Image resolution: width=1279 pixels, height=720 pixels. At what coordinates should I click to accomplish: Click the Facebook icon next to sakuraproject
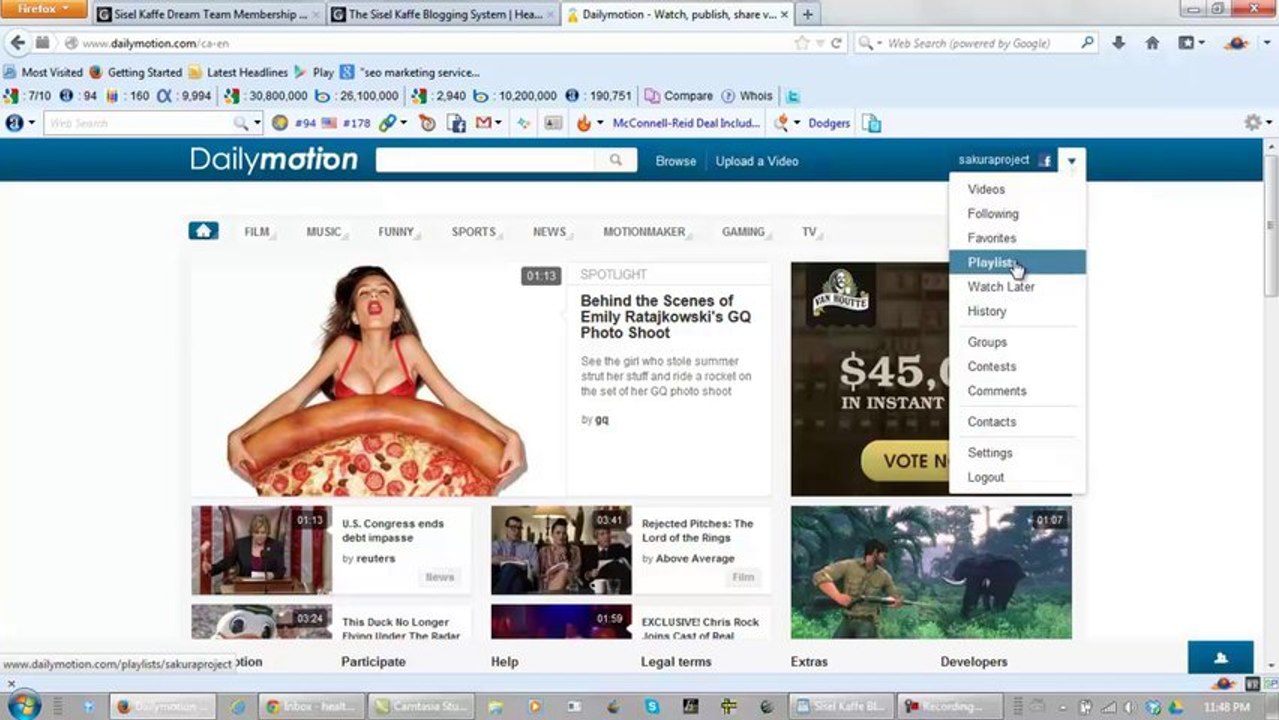tap(1045, 160)
